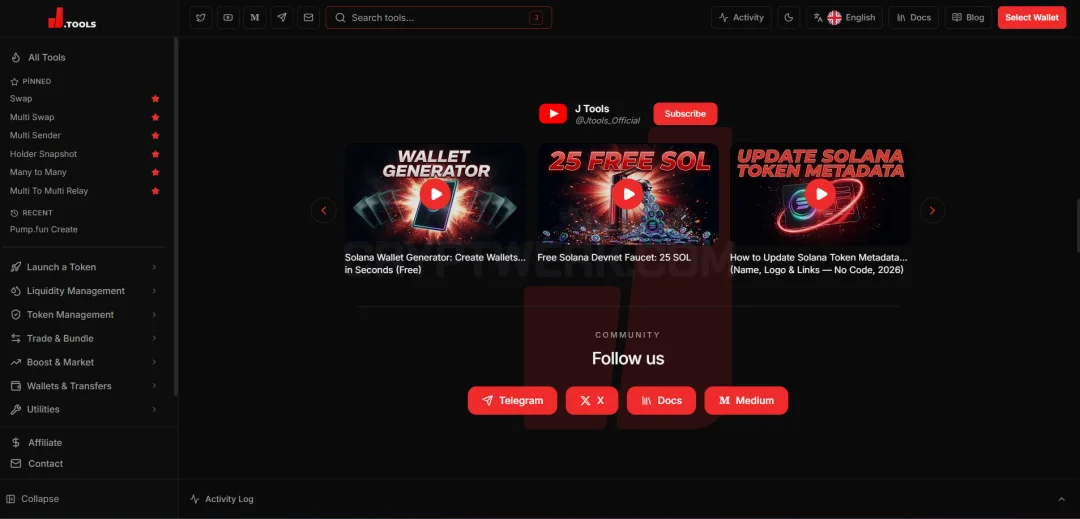Click the Utilities wrench icon
1080x519 pixels.
(x=15, y=410)
